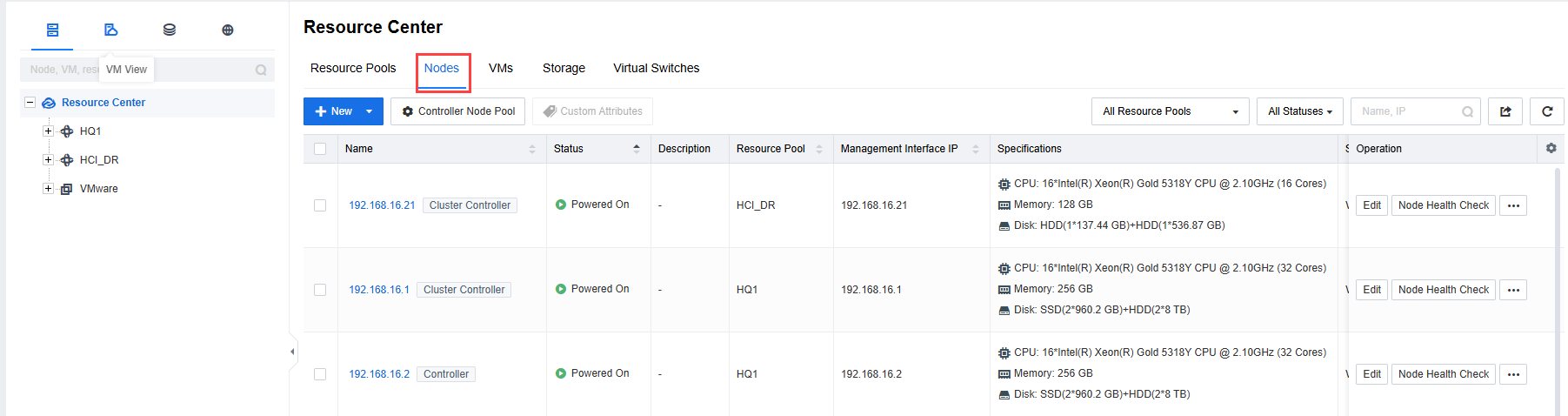Open more actions for 192.168.16.21
The height and width of the screenshot is (416, 1568).
[x=1513, y=205]
